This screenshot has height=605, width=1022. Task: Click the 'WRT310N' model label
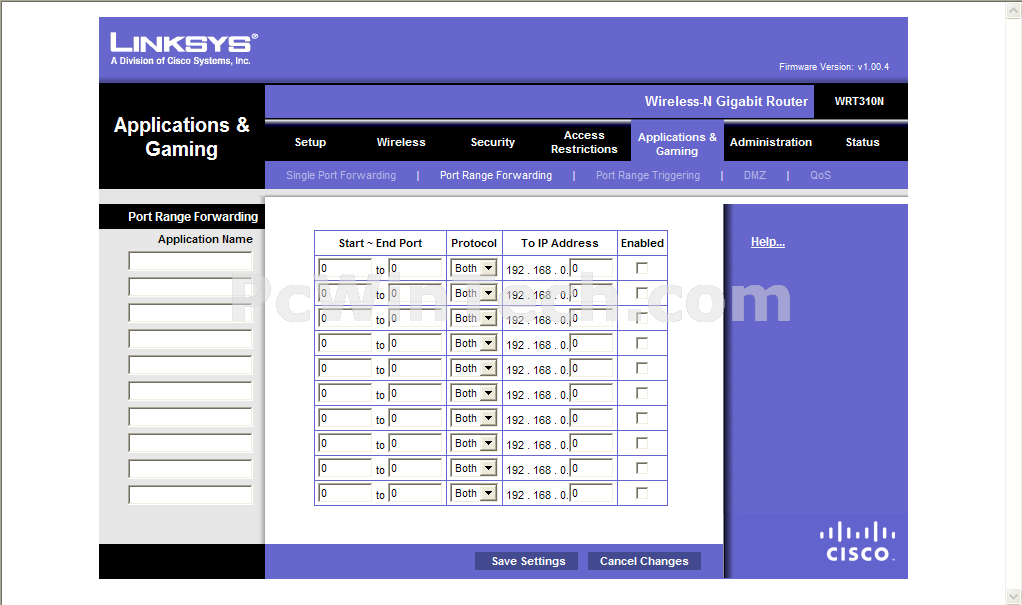coord(859,101)
